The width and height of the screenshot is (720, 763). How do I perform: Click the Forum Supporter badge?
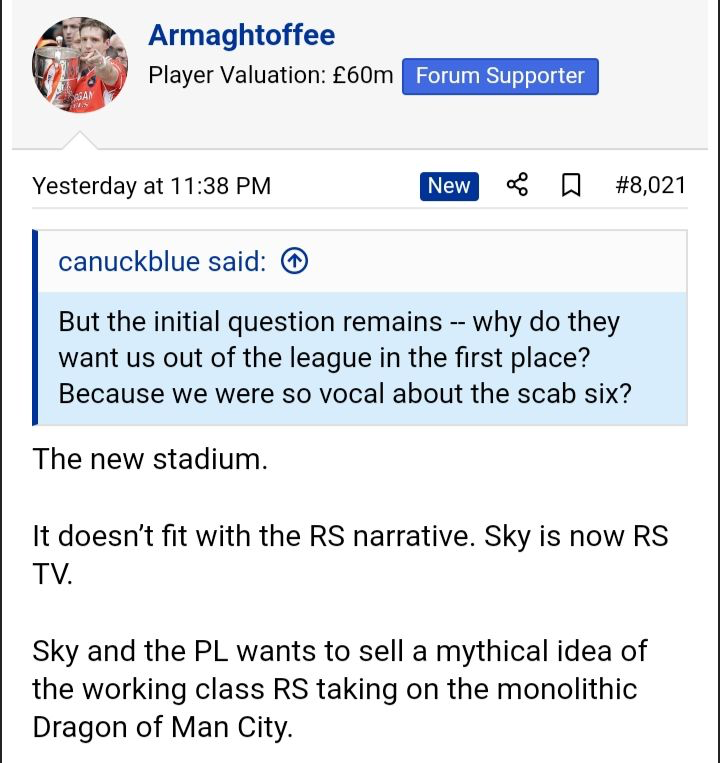pyautogui.click(x=500, y=76)
